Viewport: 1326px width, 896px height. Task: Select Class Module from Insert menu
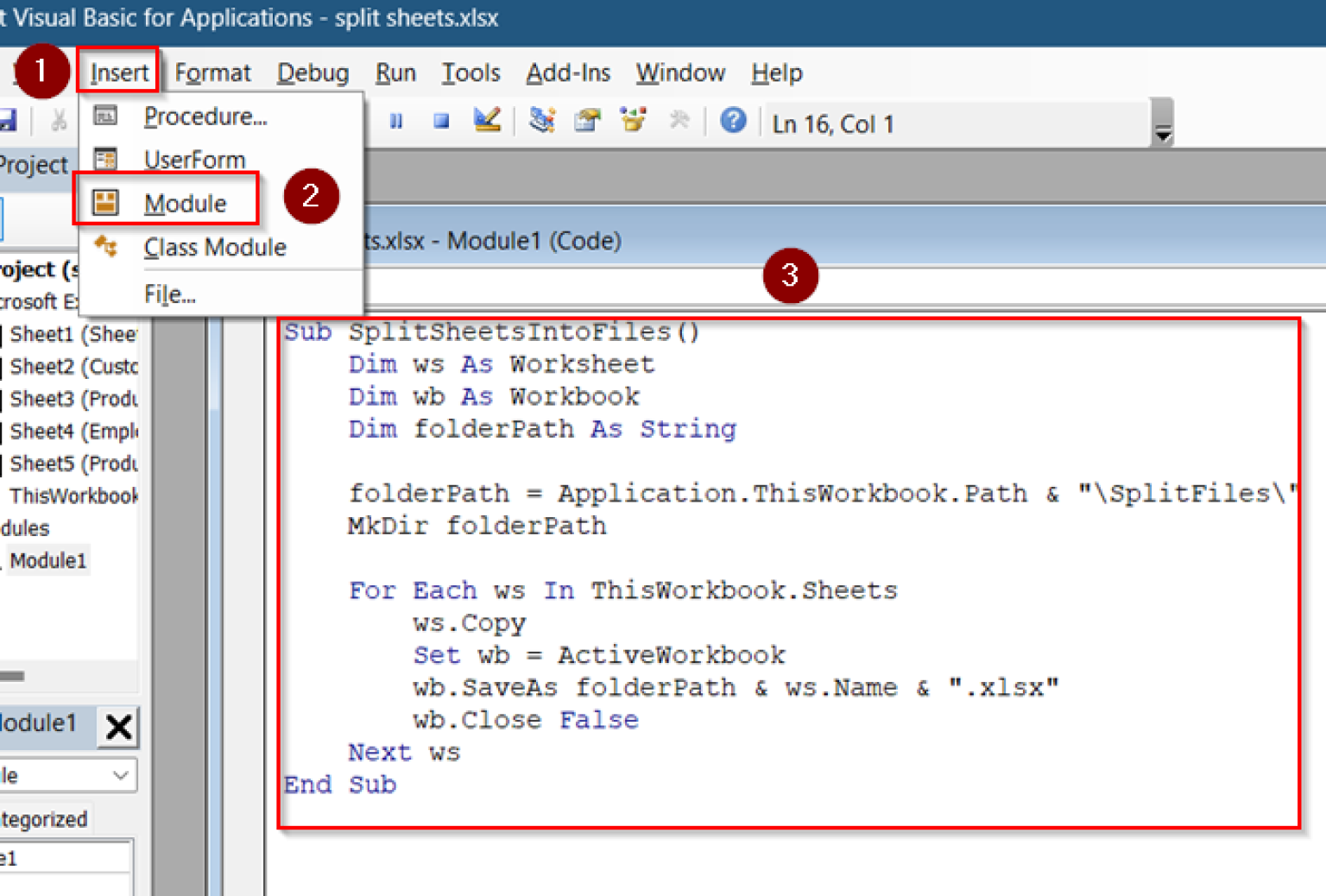(x=214, y=248)
